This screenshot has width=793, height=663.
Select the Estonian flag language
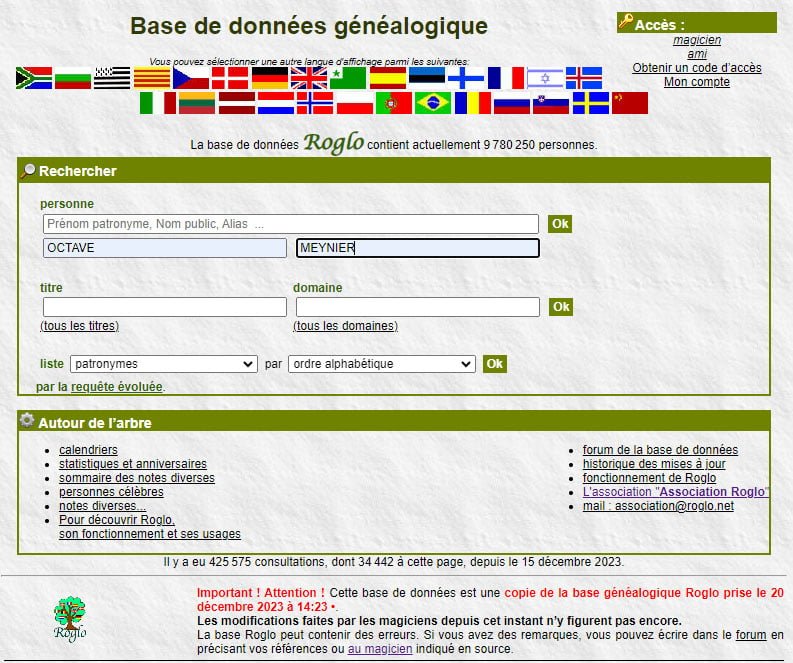427,78
